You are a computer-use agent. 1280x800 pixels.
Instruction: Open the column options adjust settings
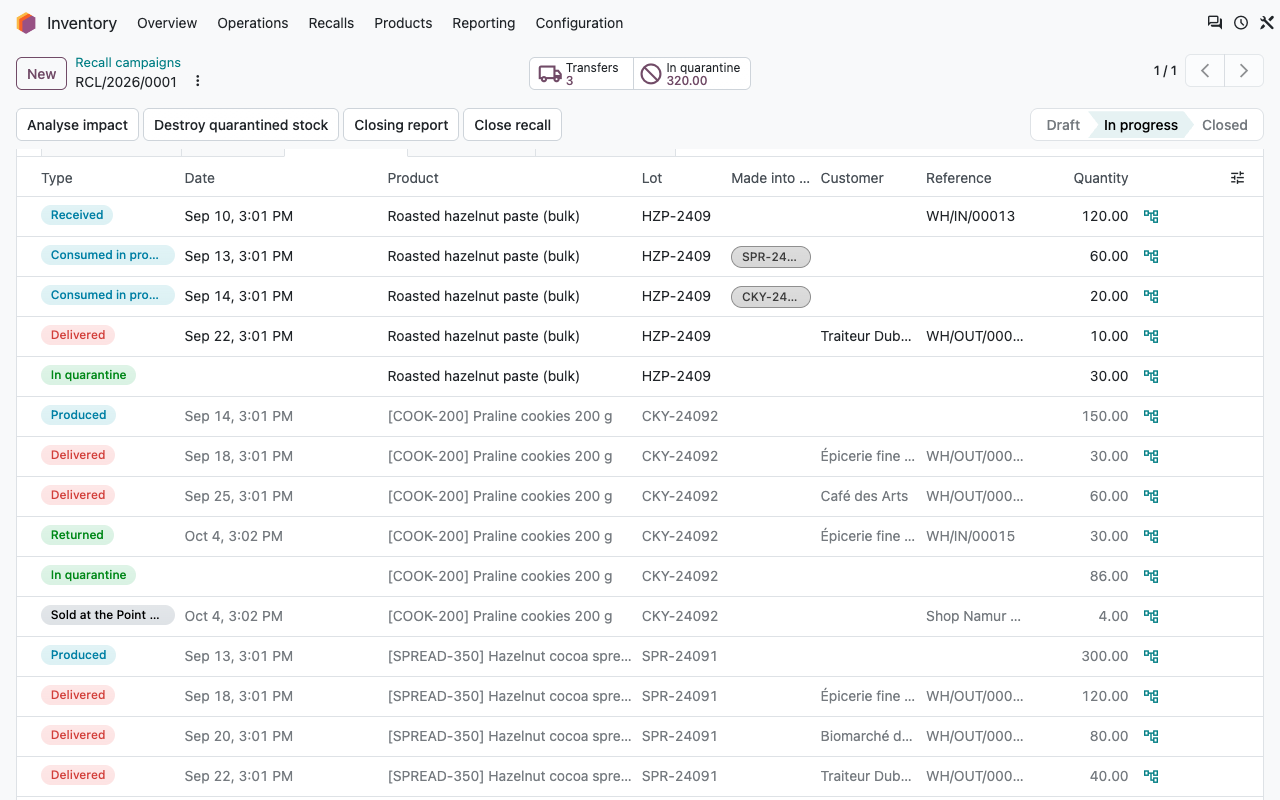[x=1237, y=178]
